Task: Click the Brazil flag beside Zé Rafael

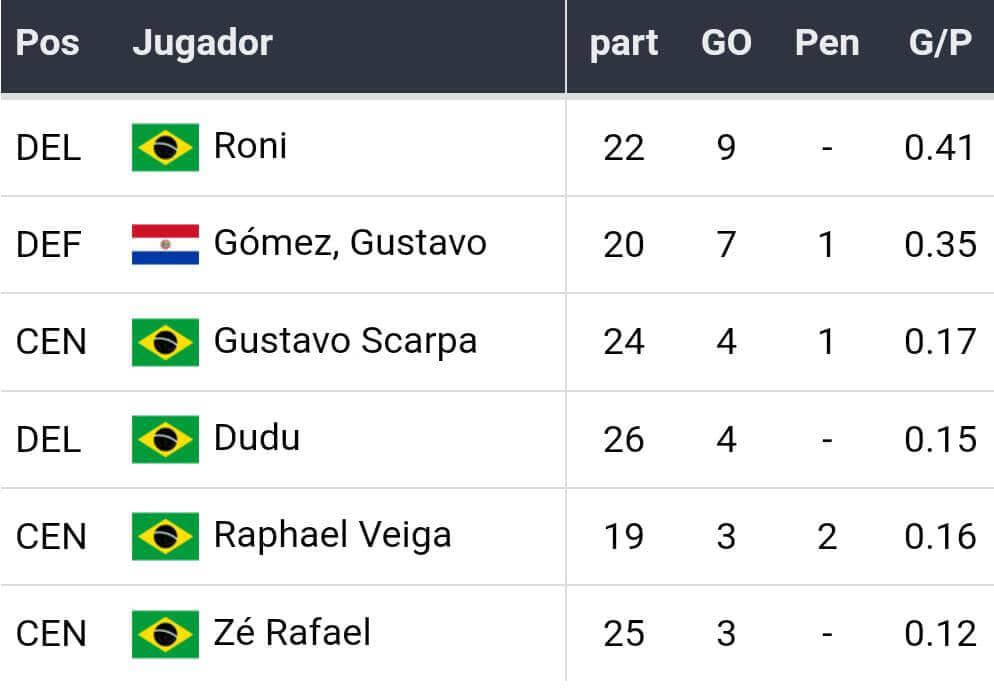Action: 165,634
